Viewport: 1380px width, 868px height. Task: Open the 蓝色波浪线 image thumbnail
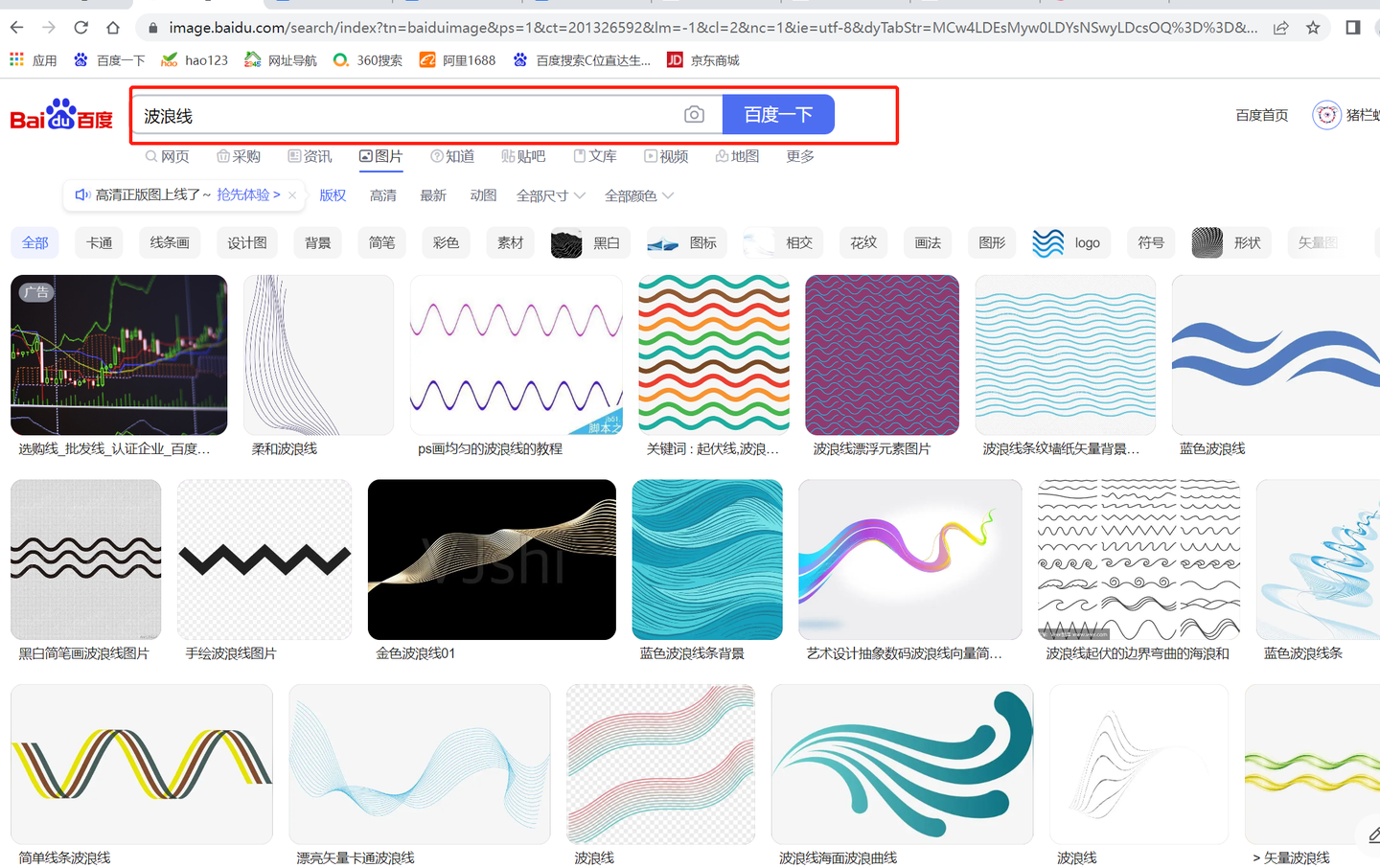coord(1275,354)
